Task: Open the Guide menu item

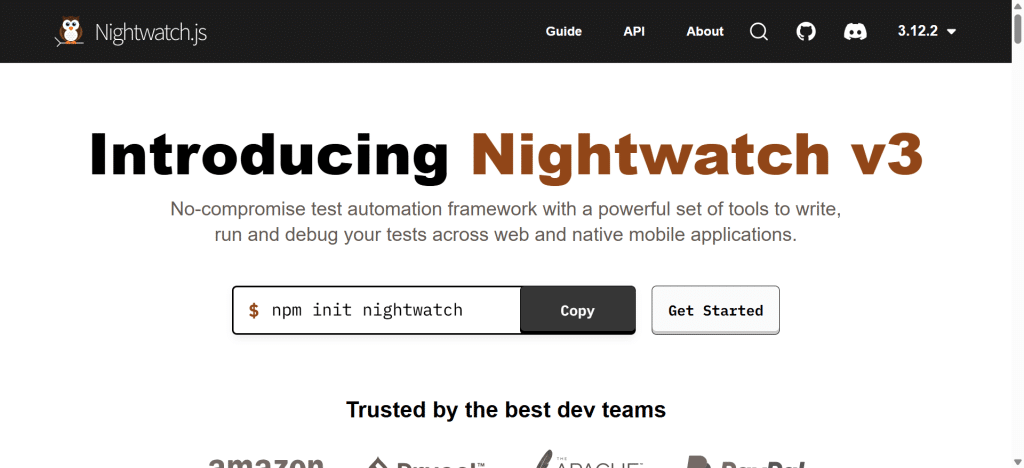Action: coord(564,31)
